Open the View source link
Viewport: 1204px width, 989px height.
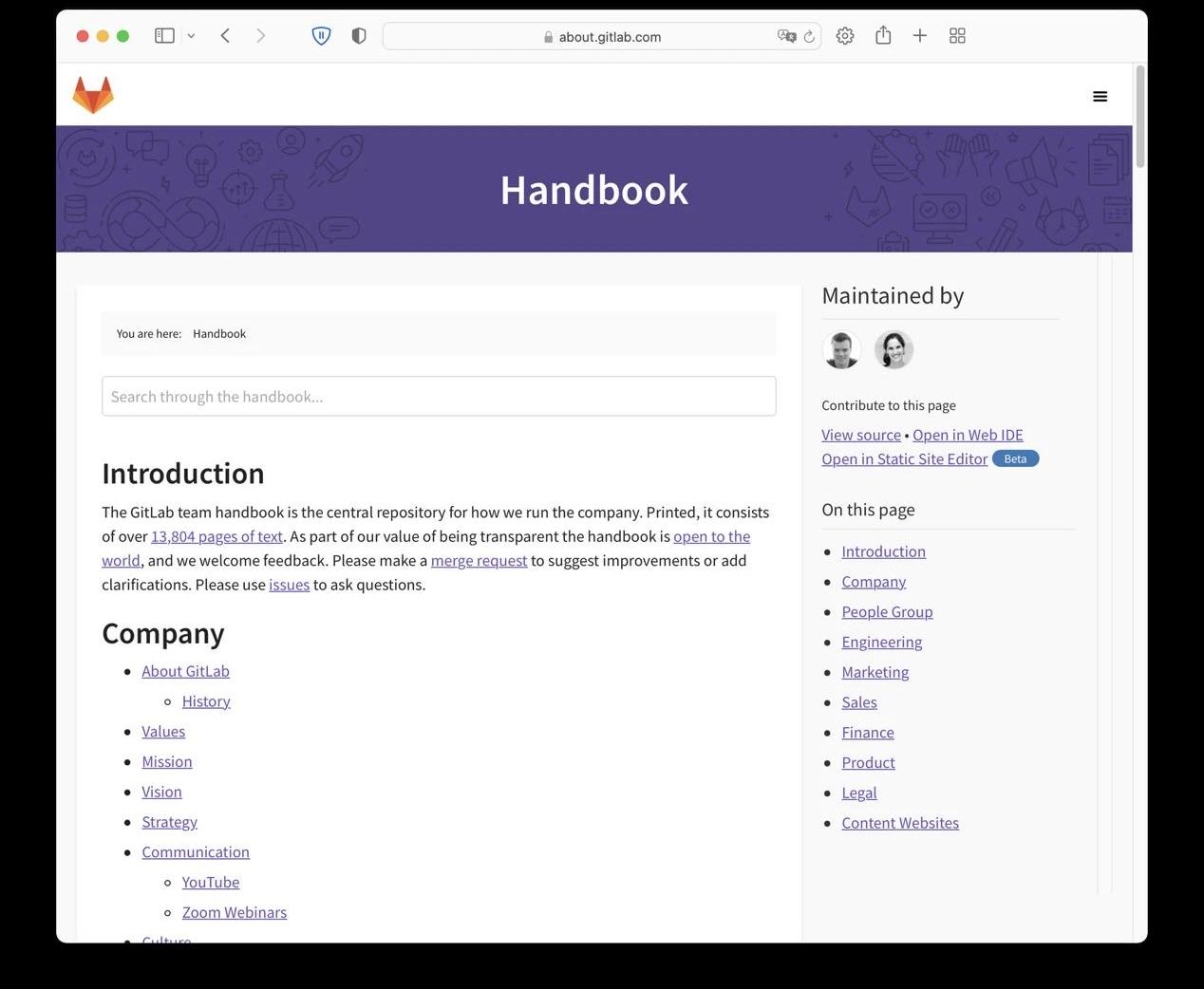pos(861,435)
